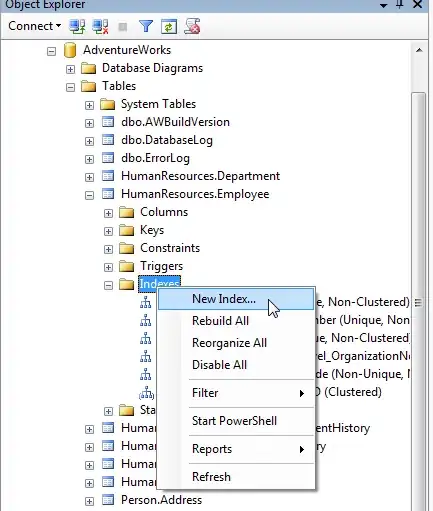Viewport: 433px width, 511px height.
Task: Select Person.Address table label
Action: coord(162,500)
